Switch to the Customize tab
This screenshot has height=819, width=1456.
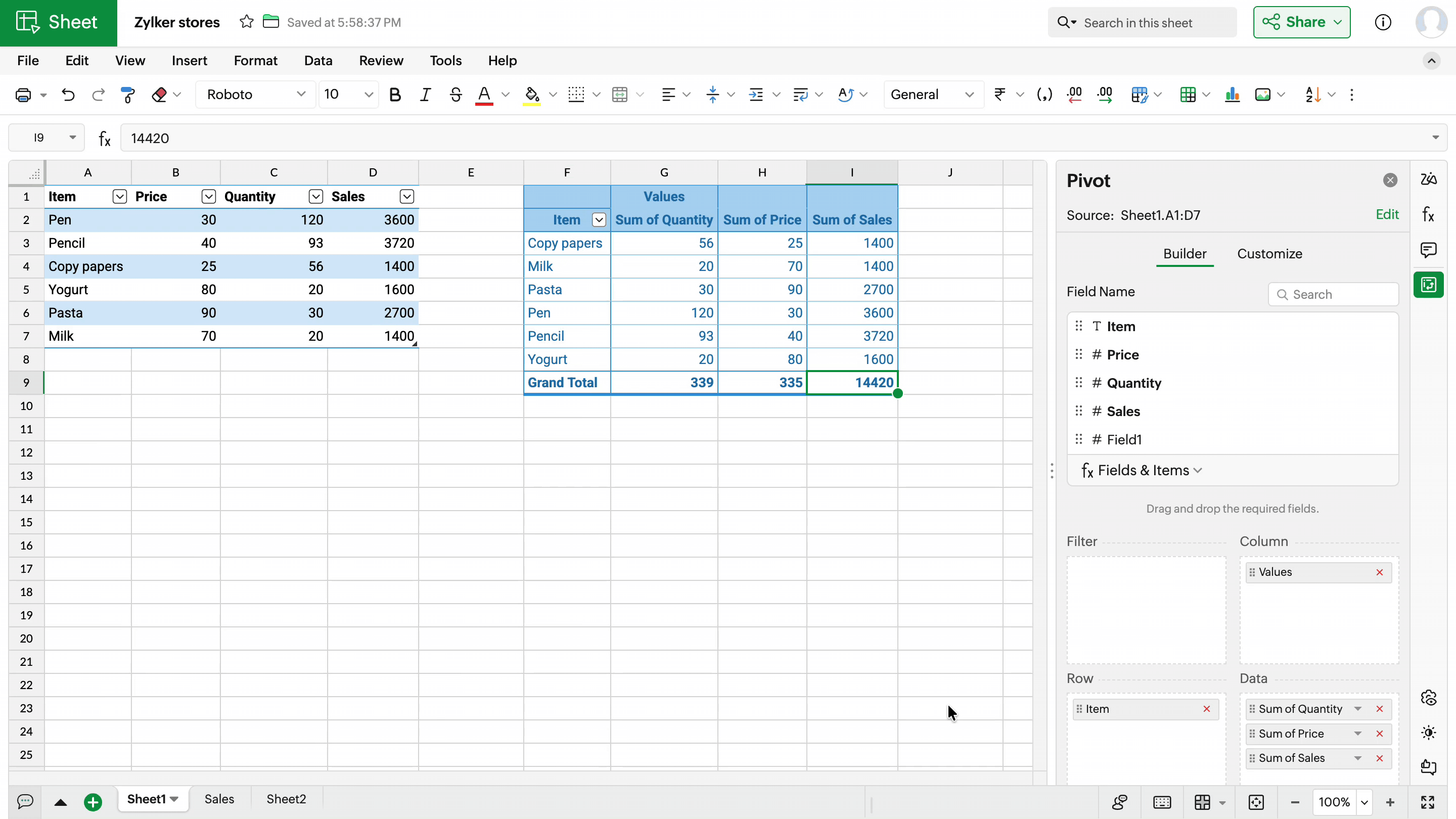click(x=1269, y=254)
